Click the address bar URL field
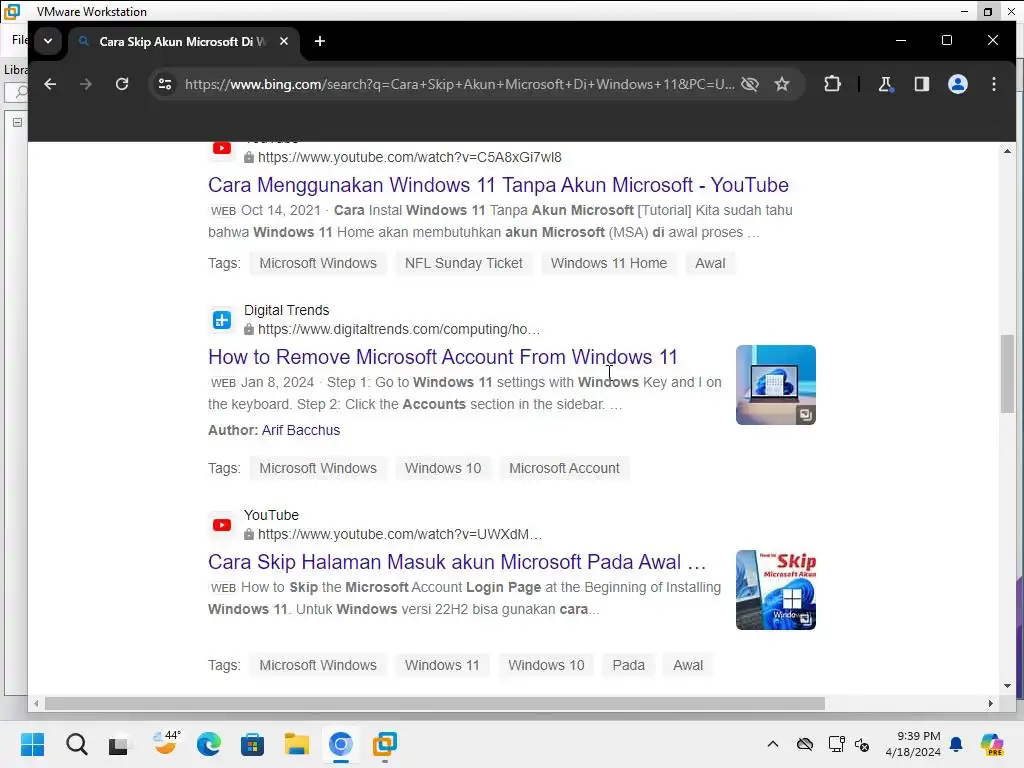Viewport: 1024px width, 768px height. pyautogui.click(x=459, y=84)
